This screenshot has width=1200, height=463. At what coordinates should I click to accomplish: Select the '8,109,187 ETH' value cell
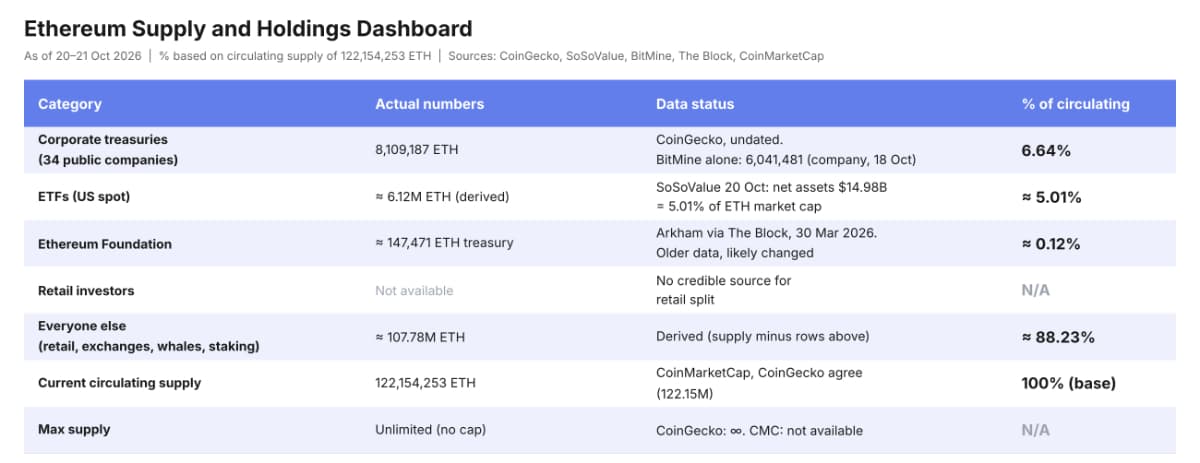pos(416,150)
